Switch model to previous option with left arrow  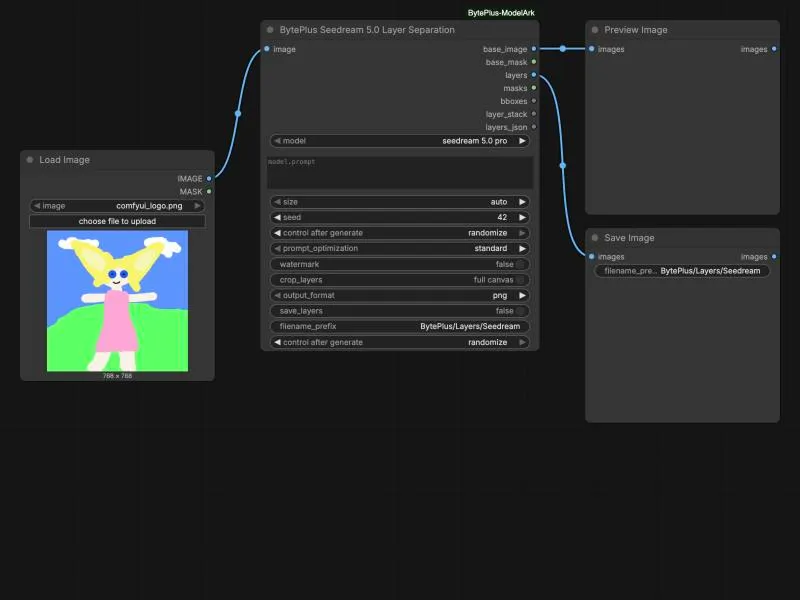tap(277, 141)
